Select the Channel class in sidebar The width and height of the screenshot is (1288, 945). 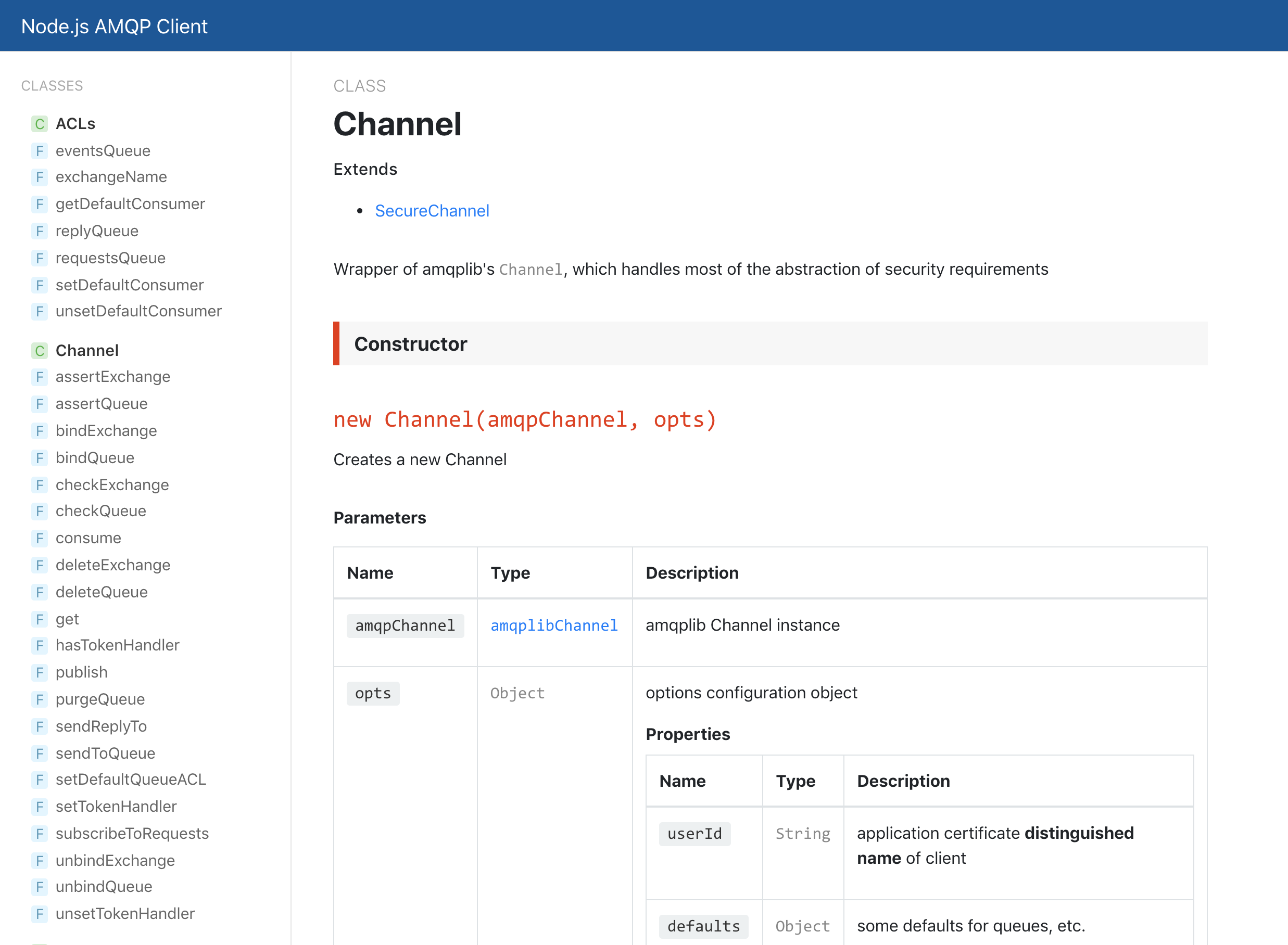click(87, 351)
